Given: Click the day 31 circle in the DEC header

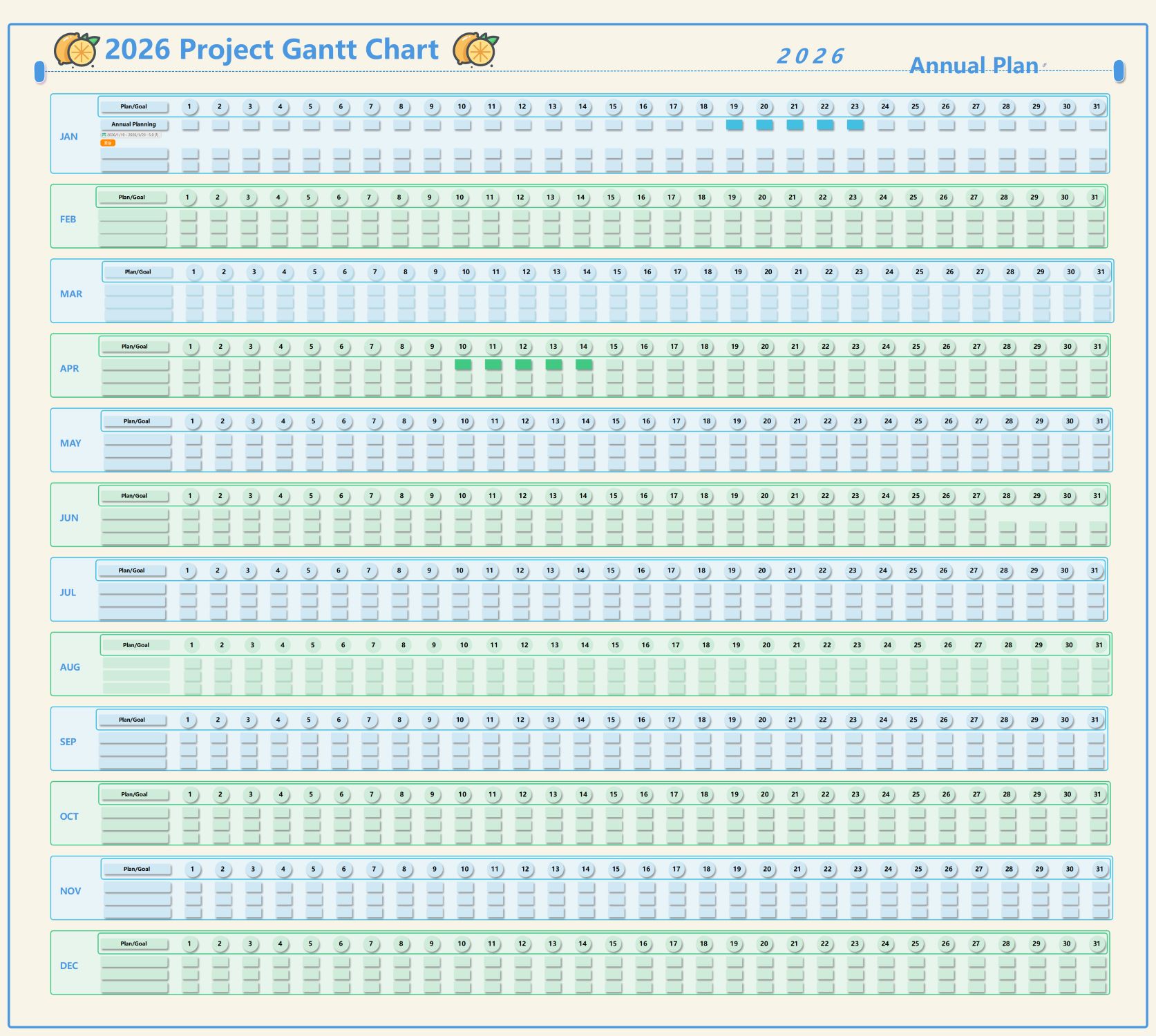Looking at the screenshot, I should point(1096,943).
